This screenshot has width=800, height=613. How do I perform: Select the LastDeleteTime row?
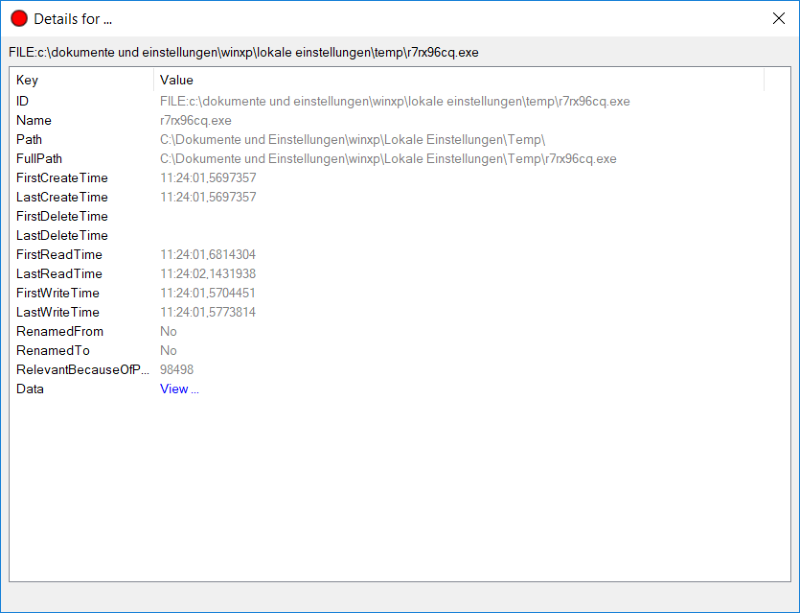click(61, 235)
